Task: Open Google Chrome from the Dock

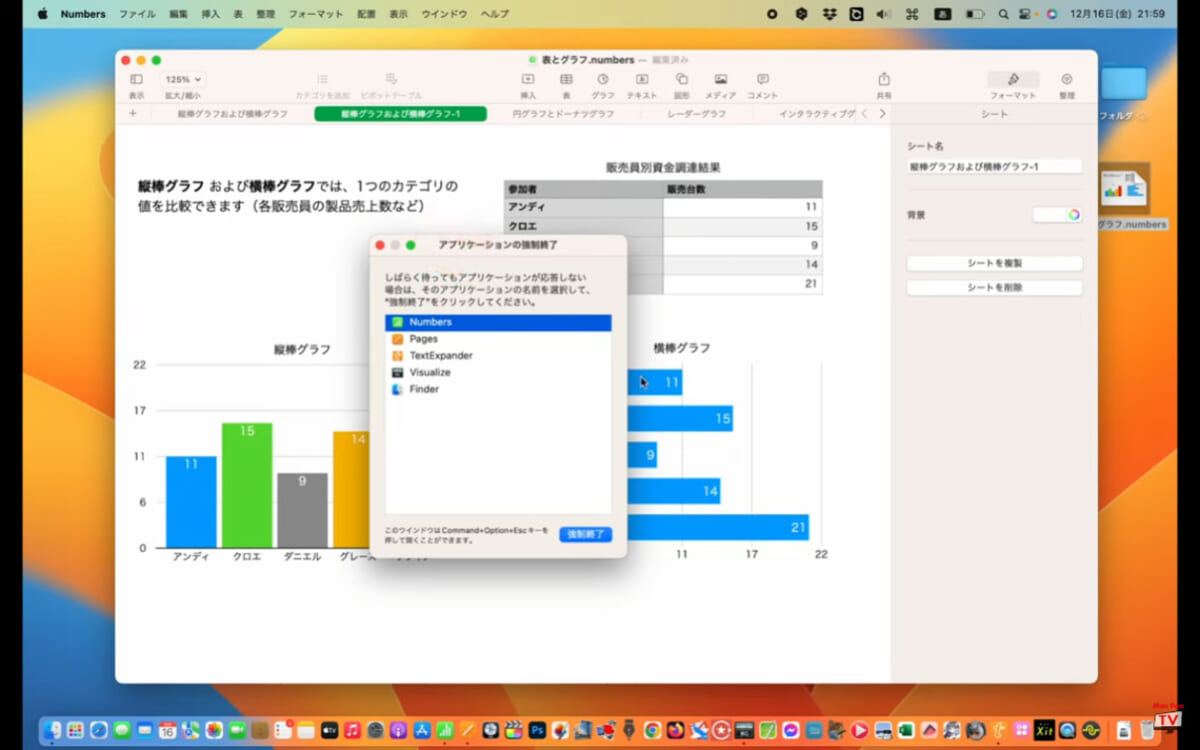Action: tap(652, 731)
